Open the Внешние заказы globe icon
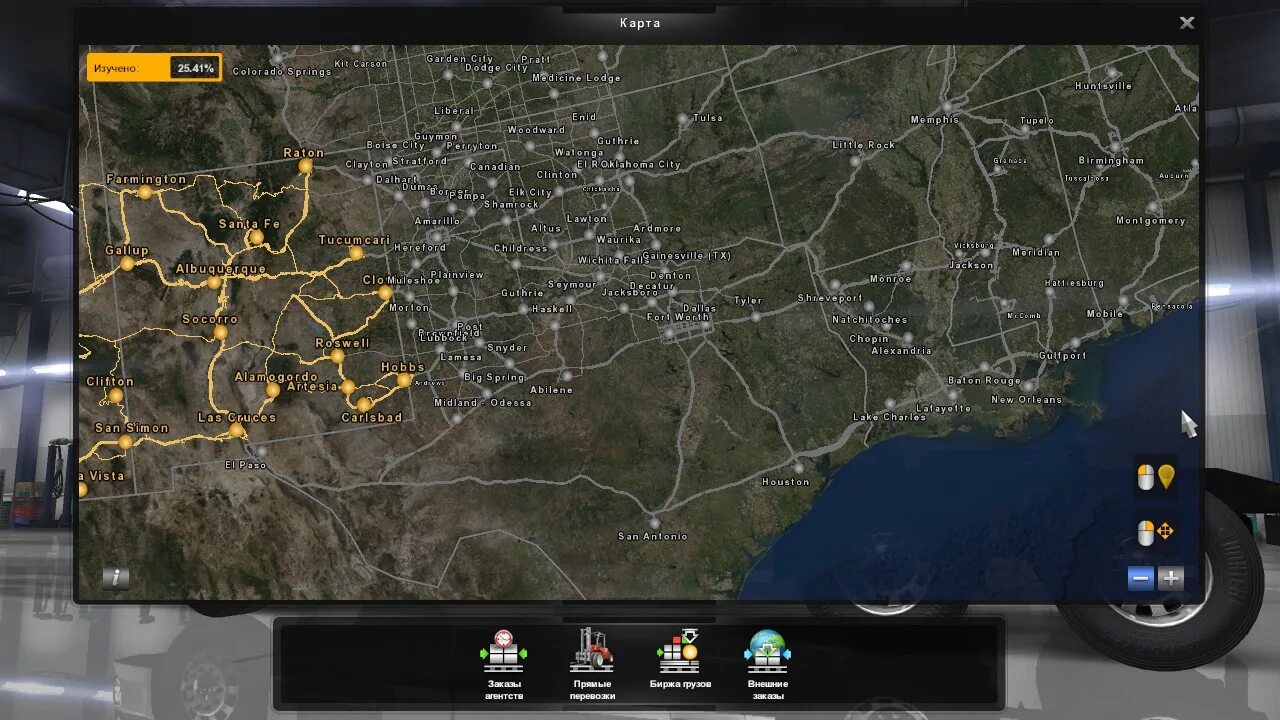1280x720 pixels. 767,651
